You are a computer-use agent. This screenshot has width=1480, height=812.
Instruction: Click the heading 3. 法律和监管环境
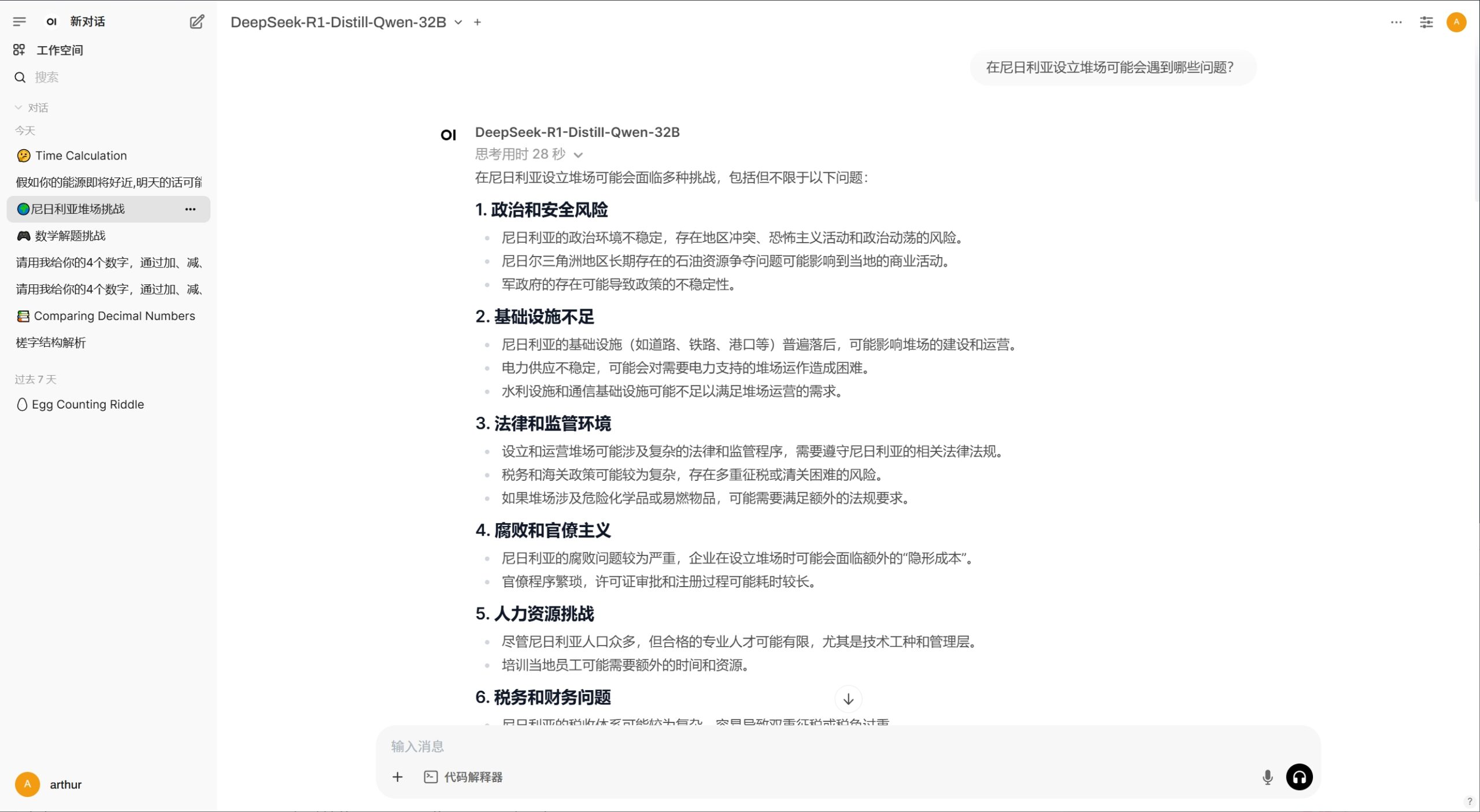point(543,424)
